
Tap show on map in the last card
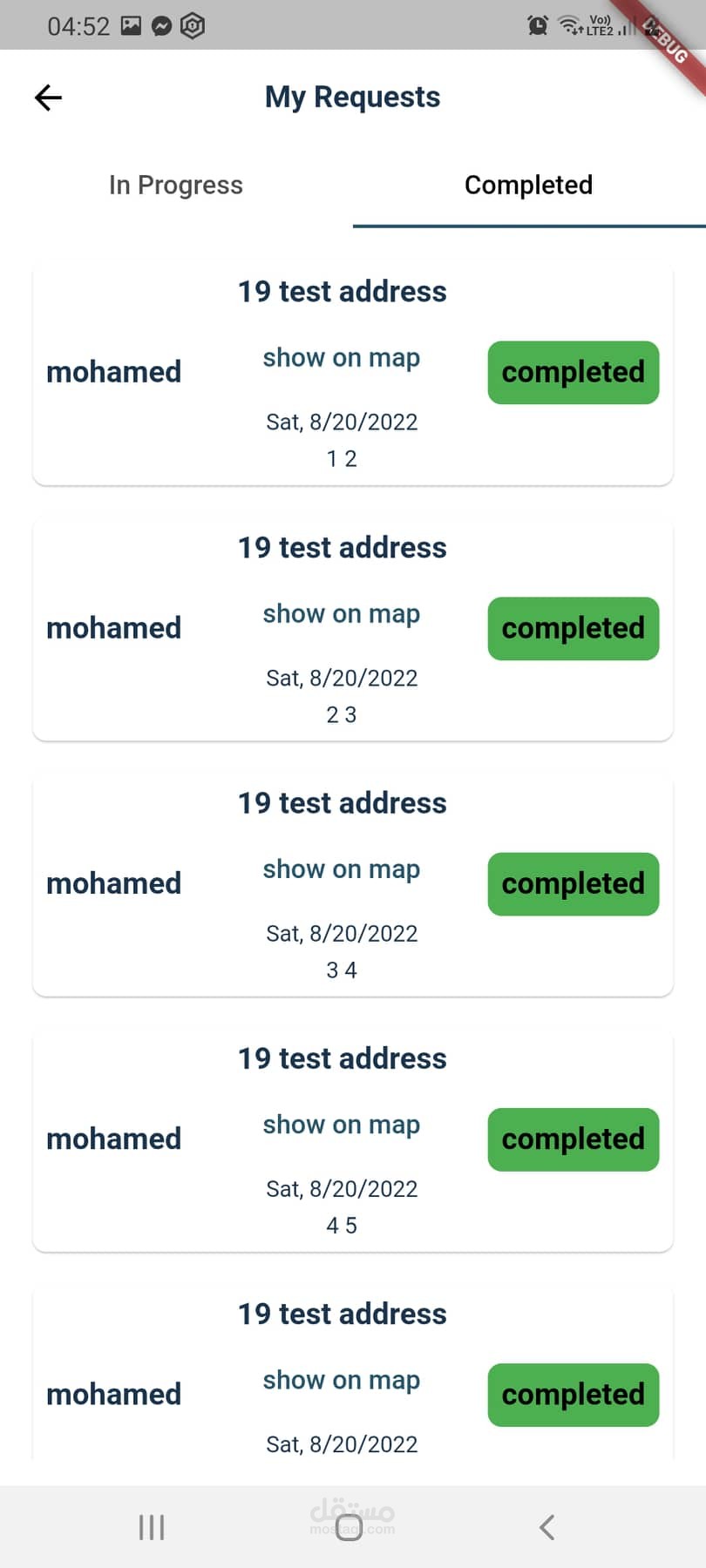click(x=342, y=1380)
